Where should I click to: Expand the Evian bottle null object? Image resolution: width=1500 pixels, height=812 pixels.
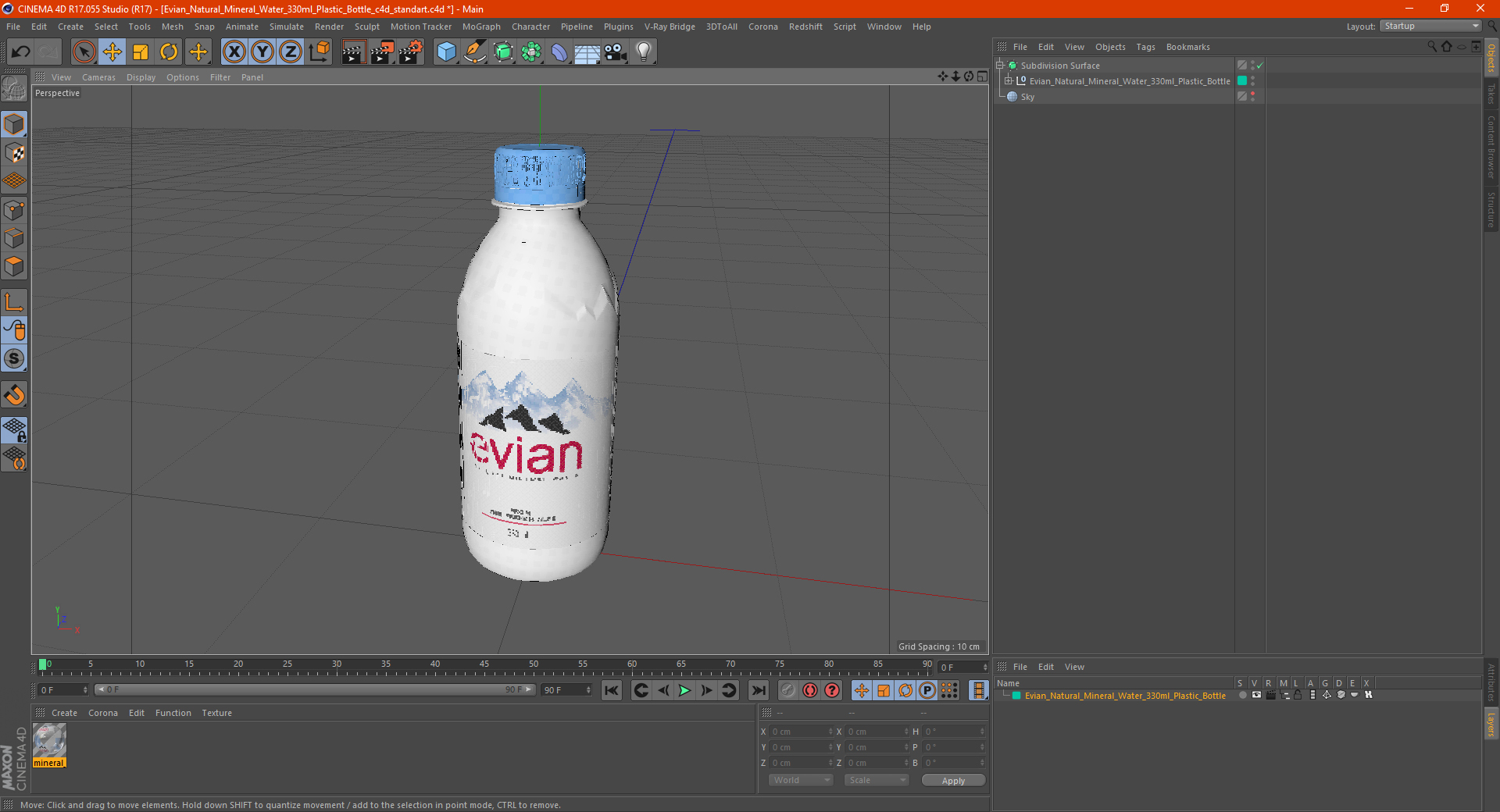click(x=1009, y=81)
